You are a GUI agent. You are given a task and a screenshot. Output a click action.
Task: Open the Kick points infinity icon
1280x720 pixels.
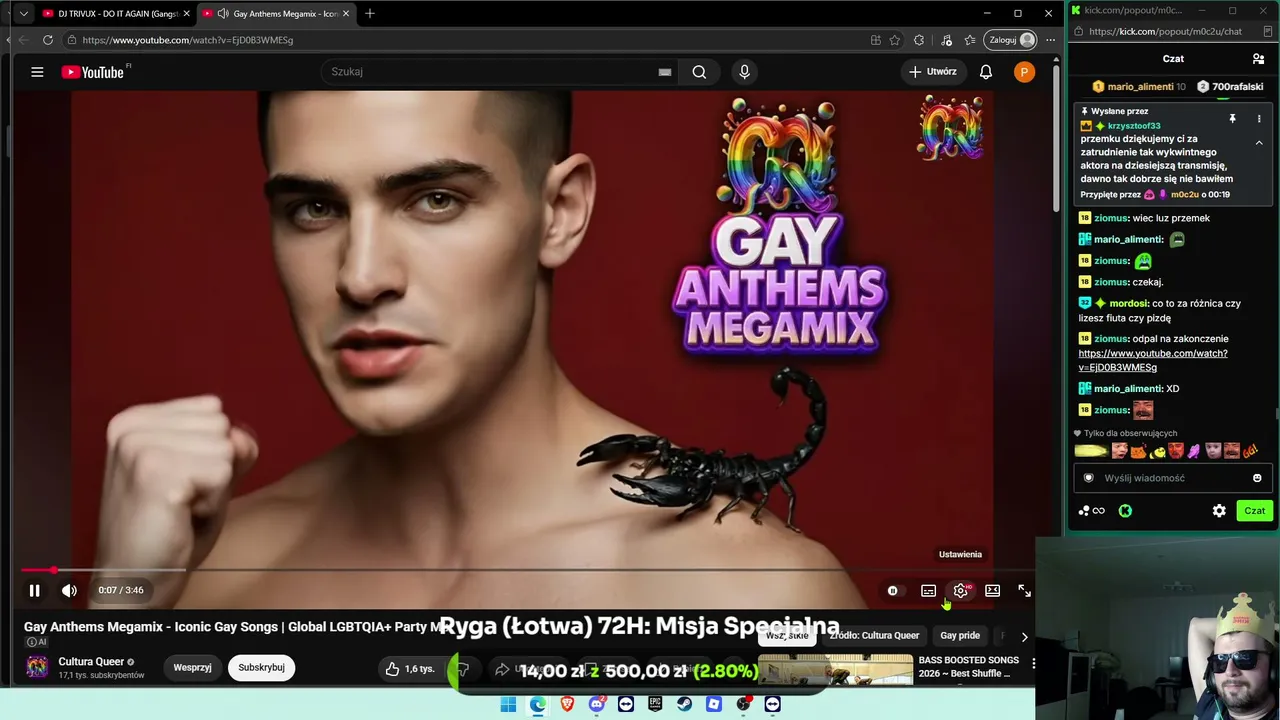1092,511
